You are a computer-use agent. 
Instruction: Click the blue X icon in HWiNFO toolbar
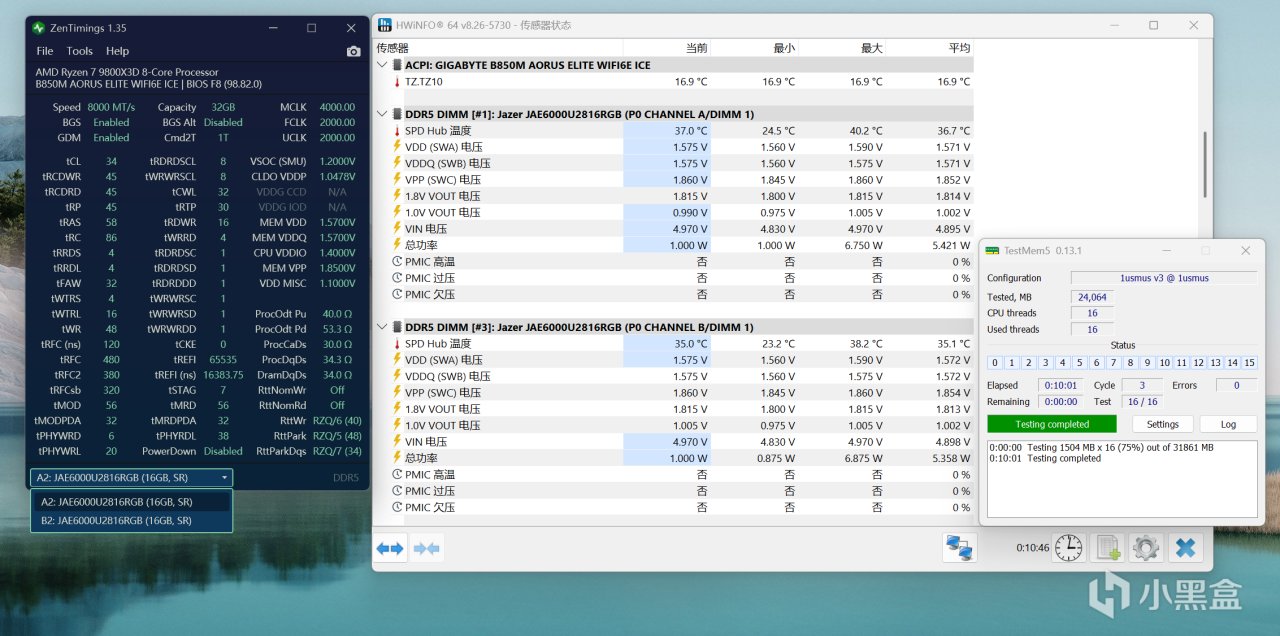click(x=1185, y=547)
